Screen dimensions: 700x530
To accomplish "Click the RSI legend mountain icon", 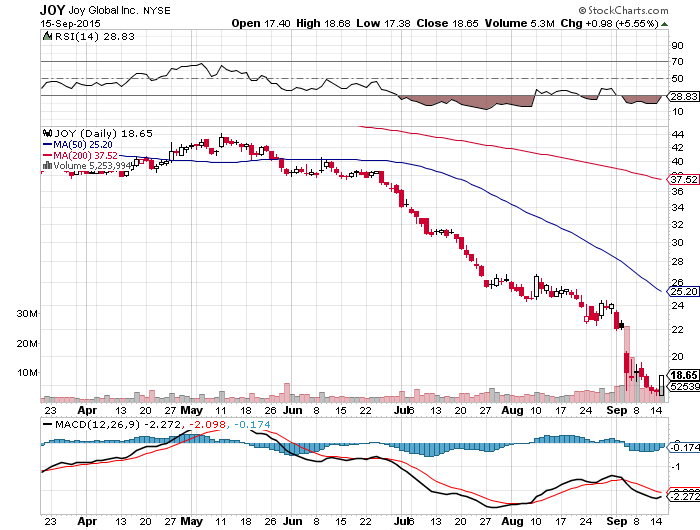I will 47,36.
